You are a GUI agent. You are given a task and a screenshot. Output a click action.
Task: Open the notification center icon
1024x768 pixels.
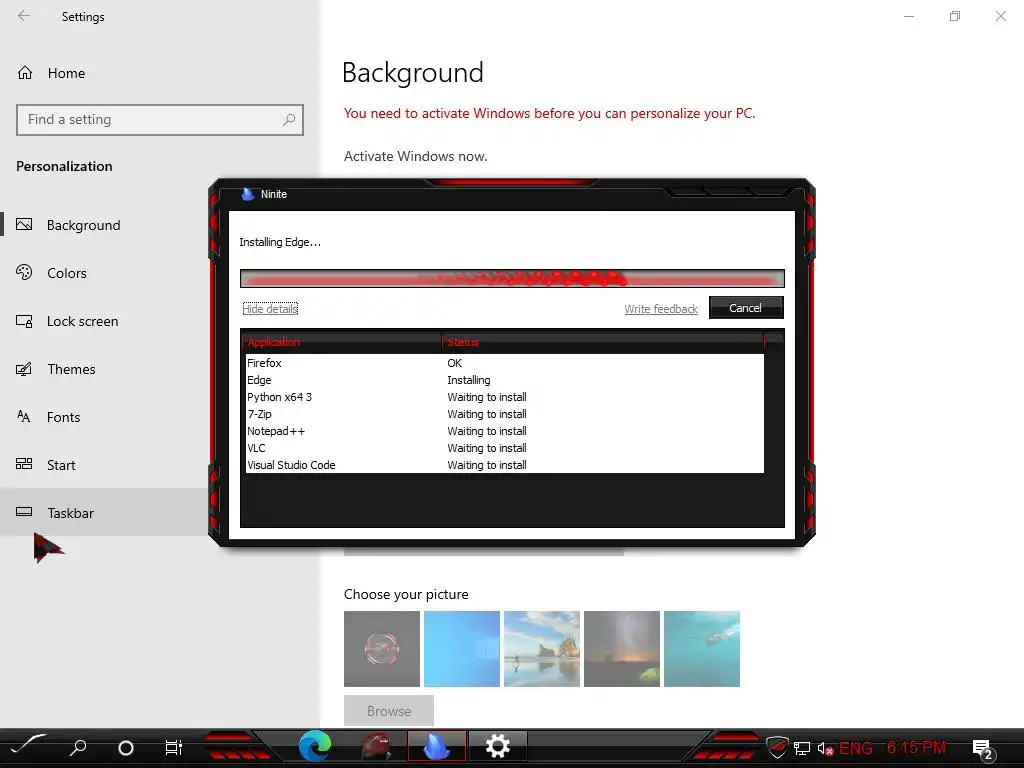tap(983, 750)
